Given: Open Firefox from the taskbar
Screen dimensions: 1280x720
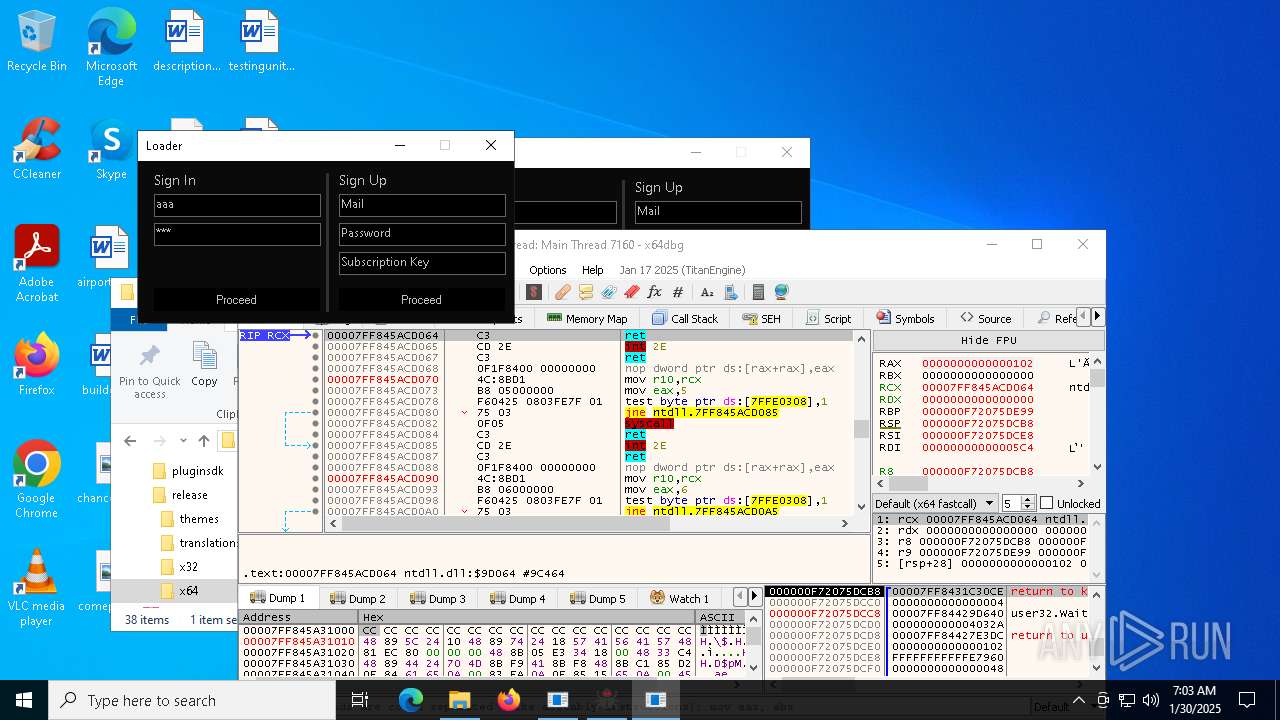Looking at the screenshot, I should (x=508, y=700).
